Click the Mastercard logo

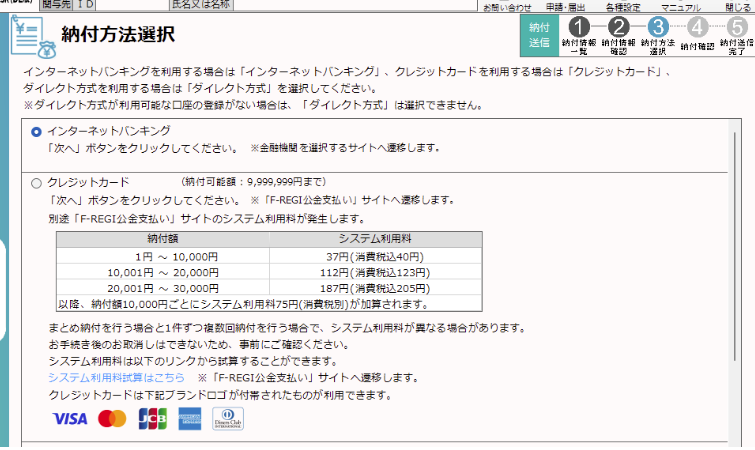[x=113, y=418]
